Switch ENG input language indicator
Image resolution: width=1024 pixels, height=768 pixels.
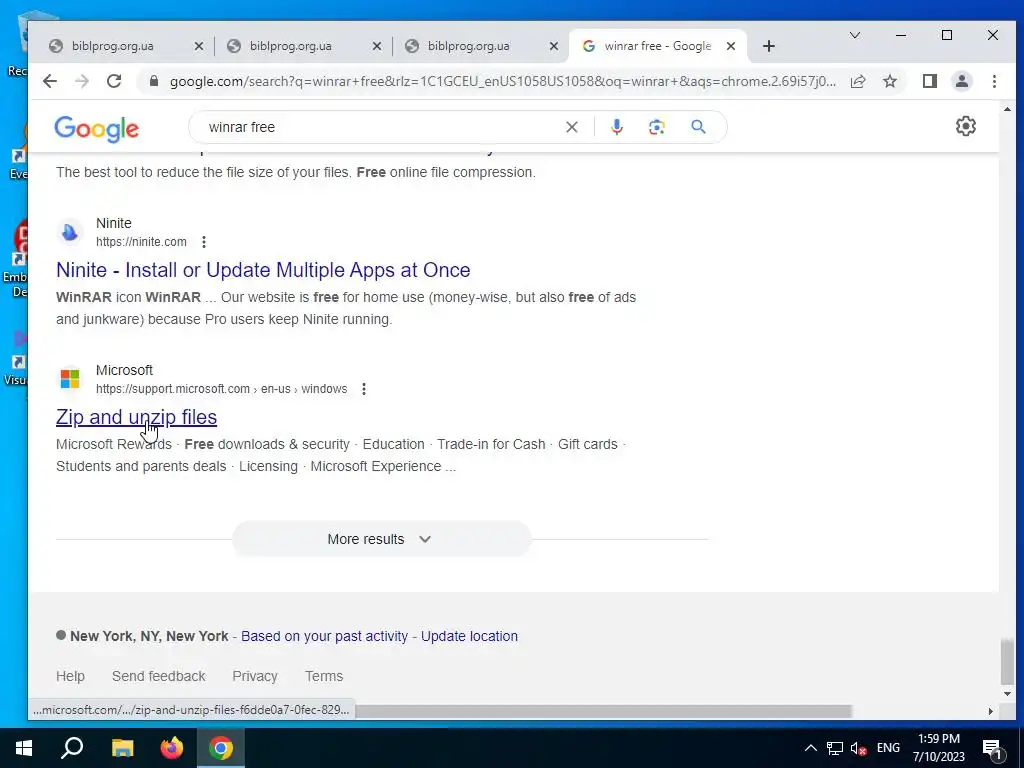[888, 748]
